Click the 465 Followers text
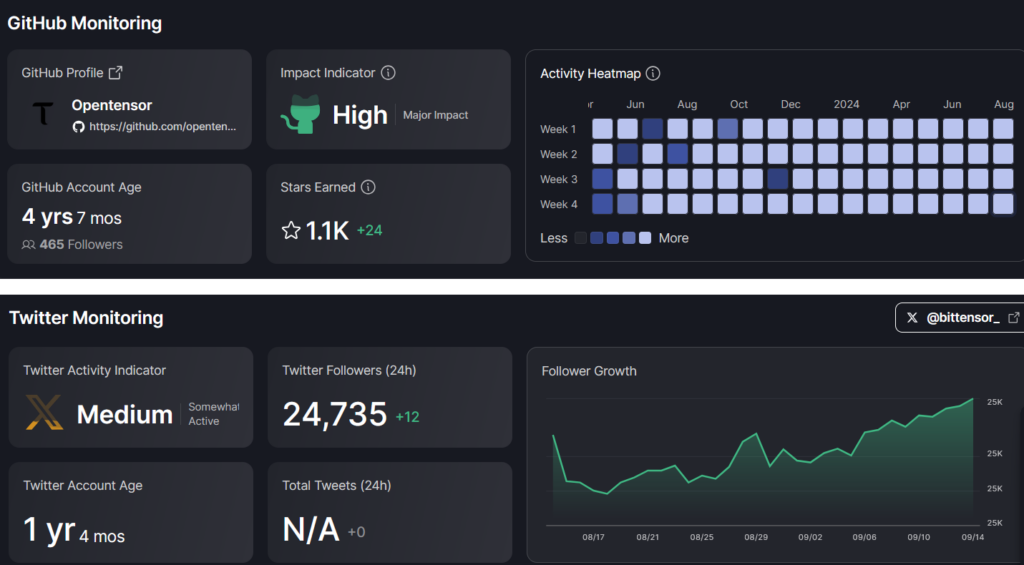Image resolution: width=1024 pixels, height=565 pixels. [x=81, y=245]
